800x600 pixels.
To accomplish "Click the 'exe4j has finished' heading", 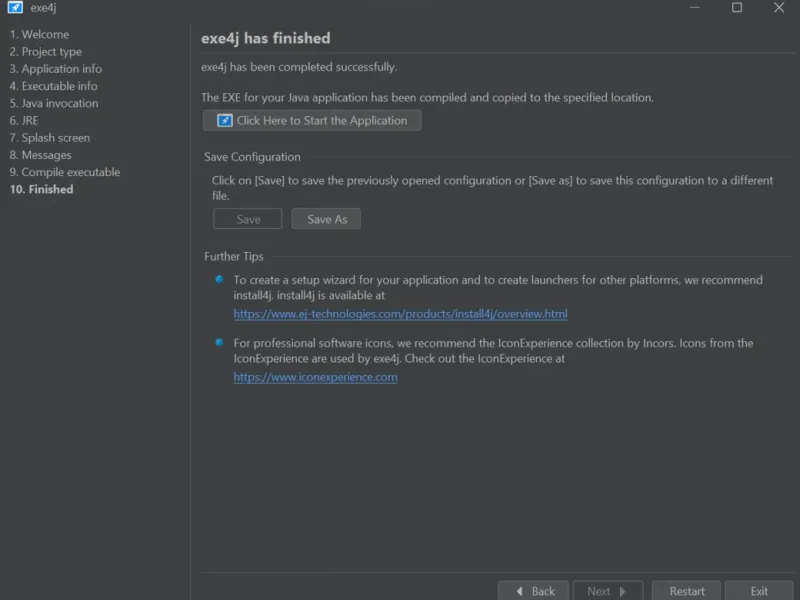I will click(265, 38).
